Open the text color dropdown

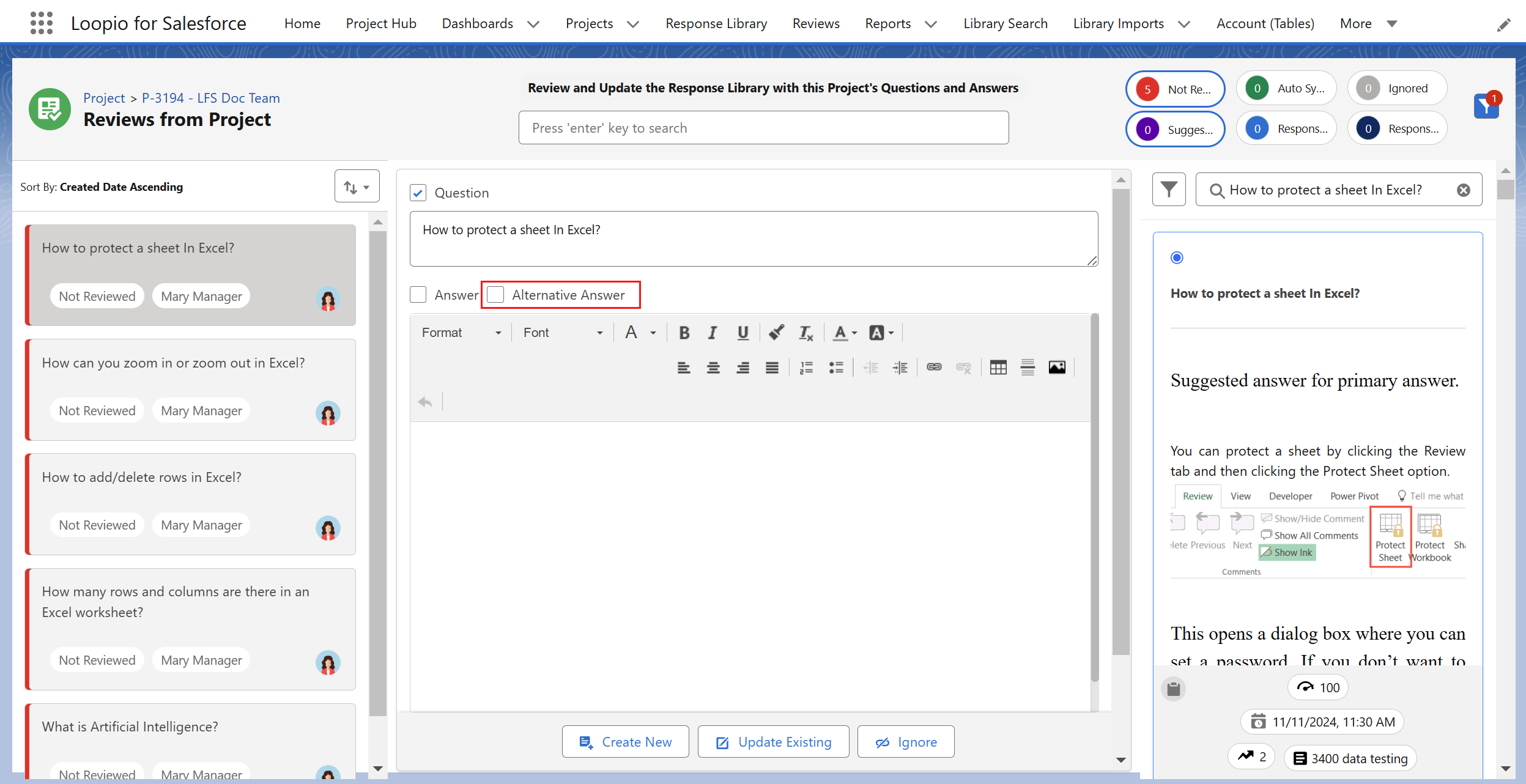pos(845,333)
